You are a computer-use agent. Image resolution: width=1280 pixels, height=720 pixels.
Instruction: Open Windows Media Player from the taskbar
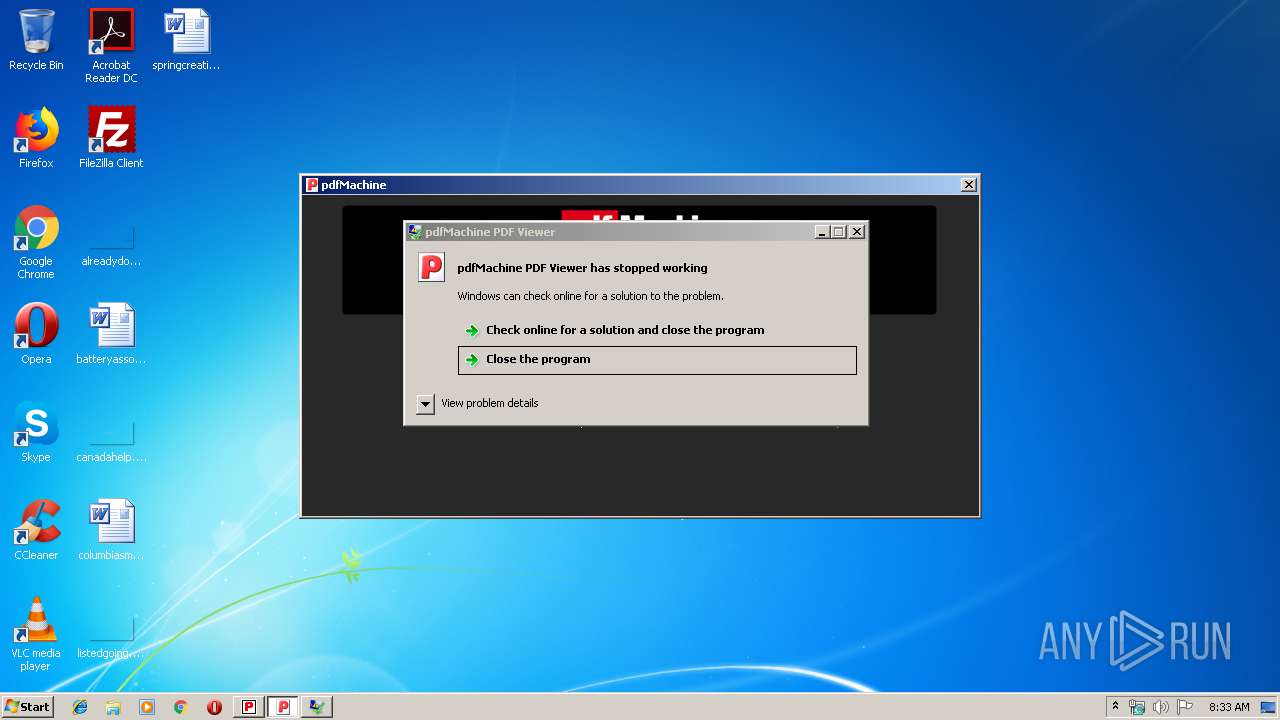147,707
